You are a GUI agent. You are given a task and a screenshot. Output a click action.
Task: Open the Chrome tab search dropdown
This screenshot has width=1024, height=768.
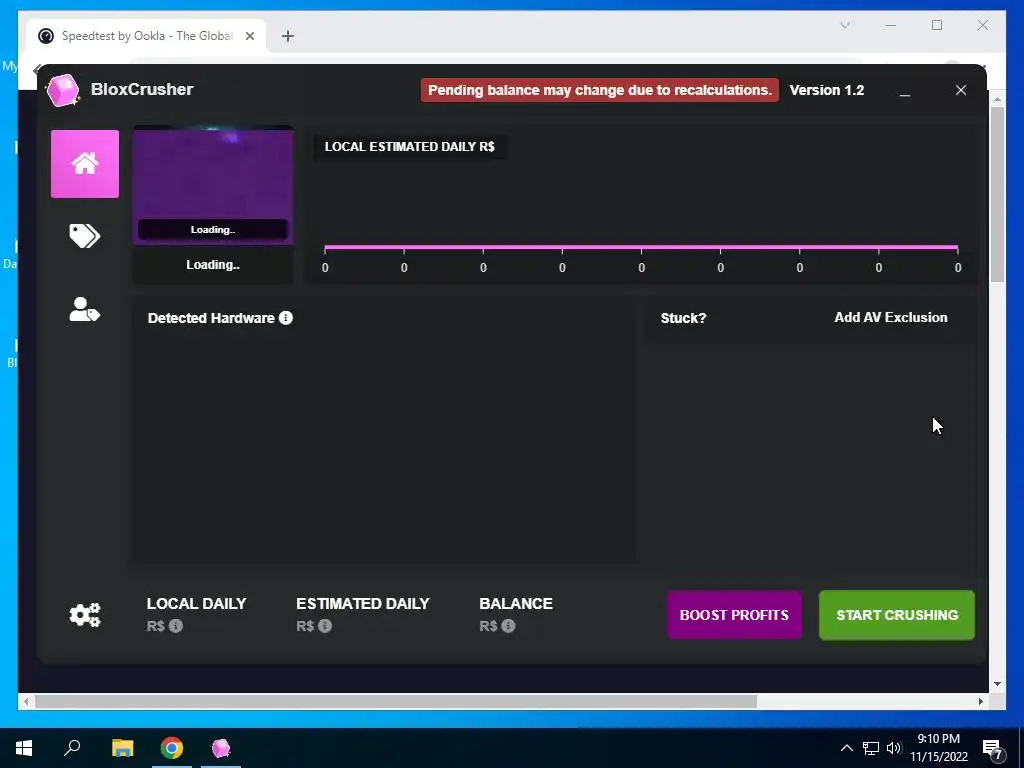[845, 25]
